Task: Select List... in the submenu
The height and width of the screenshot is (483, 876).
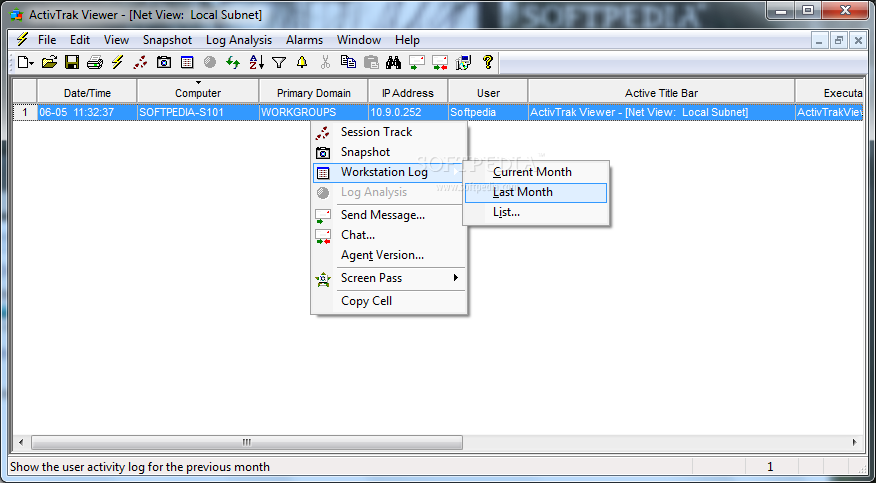Action: pyautogui.click(x=536, y=213)
